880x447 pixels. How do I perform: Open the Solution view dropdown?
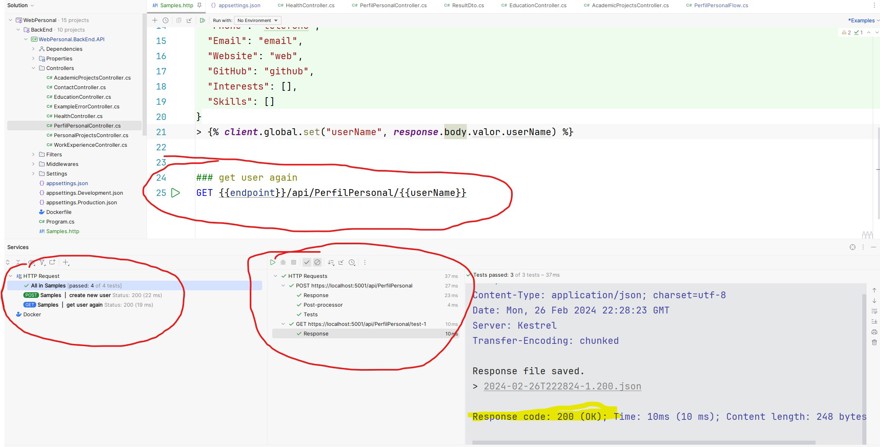(20, 5)
